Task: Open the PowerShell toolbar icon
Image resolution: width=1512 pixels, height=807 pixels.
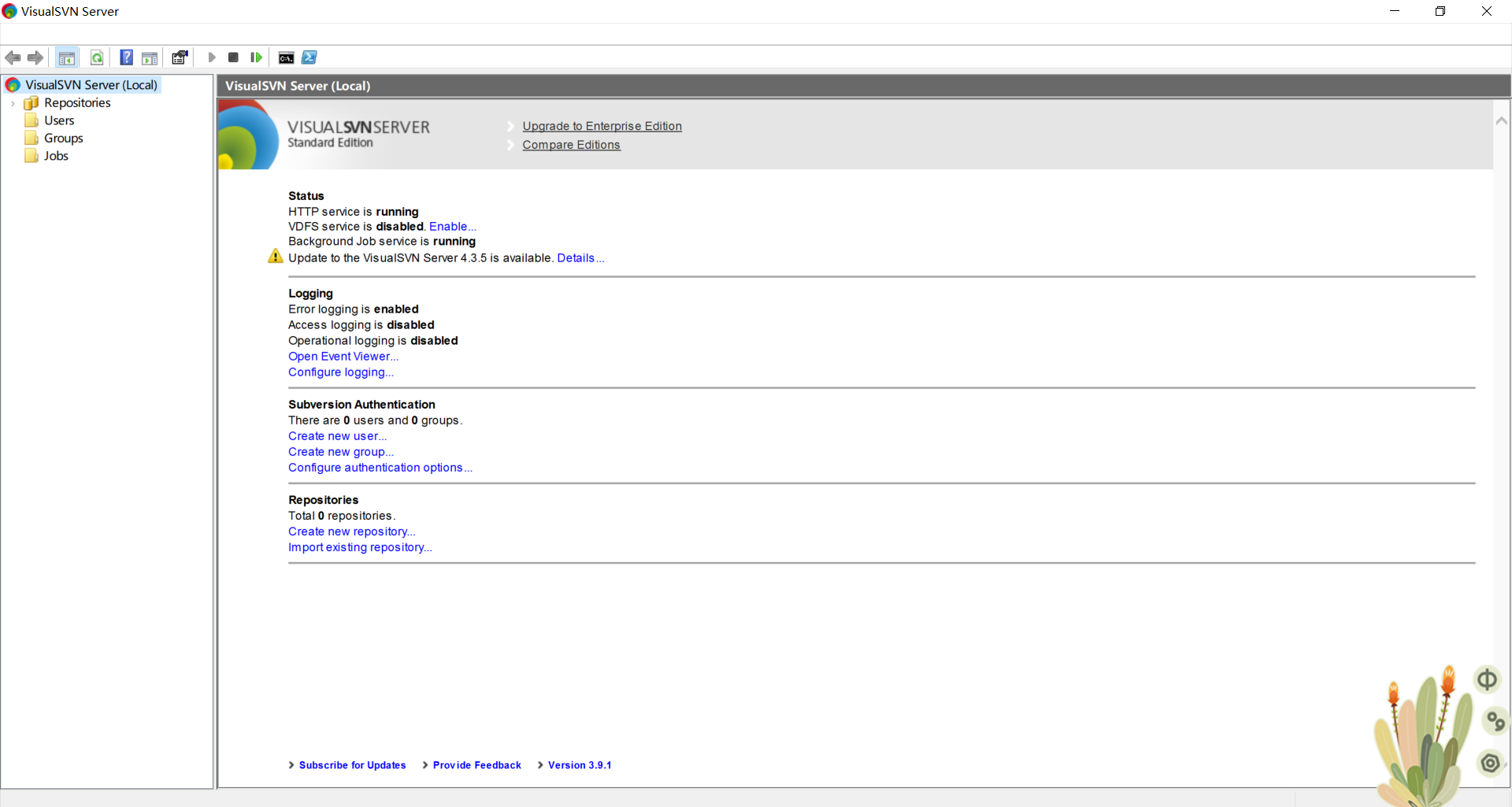Action: tap(309, 57)
